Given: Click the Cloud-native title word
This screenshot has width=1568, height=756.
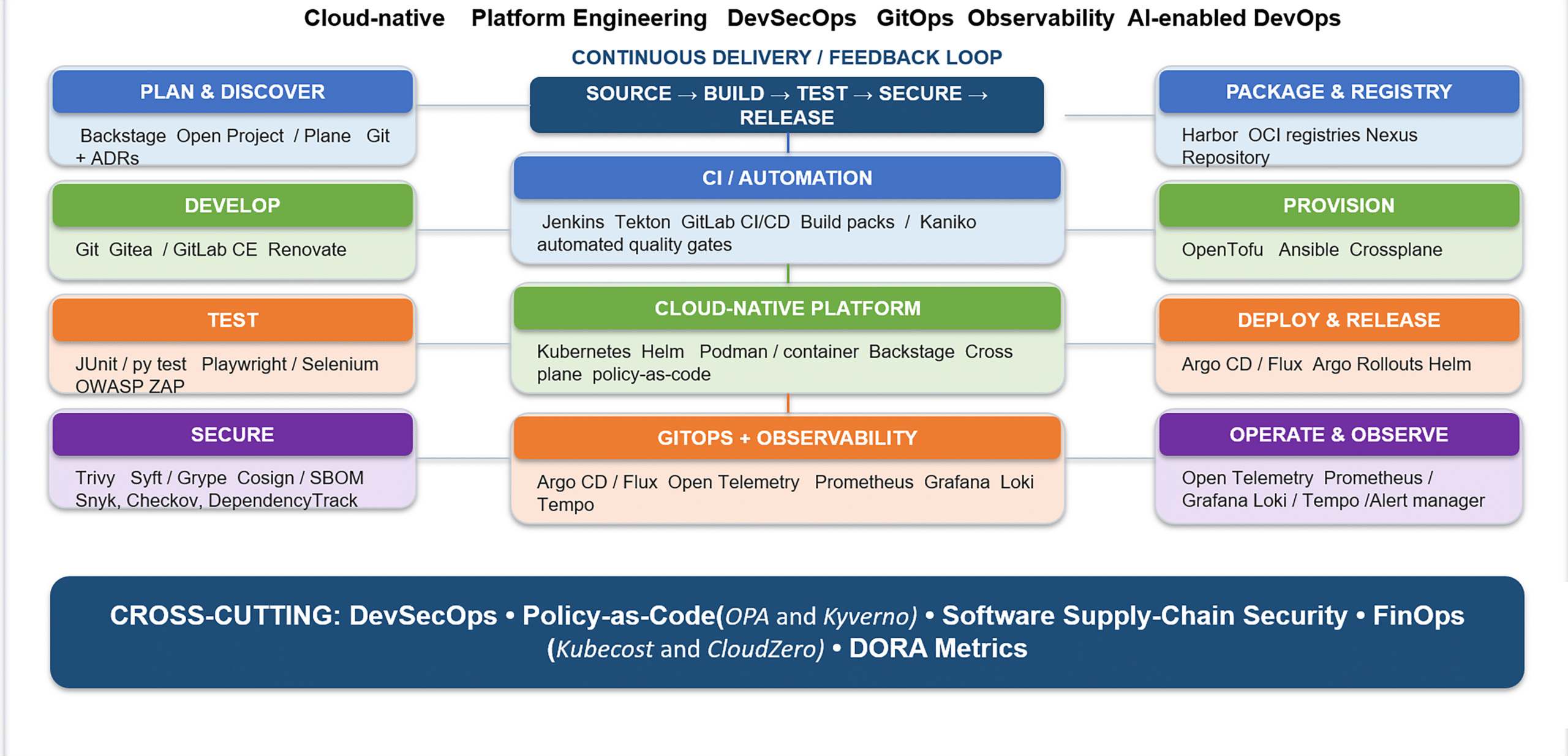Looking at the screenshot, I should point(374,18).
